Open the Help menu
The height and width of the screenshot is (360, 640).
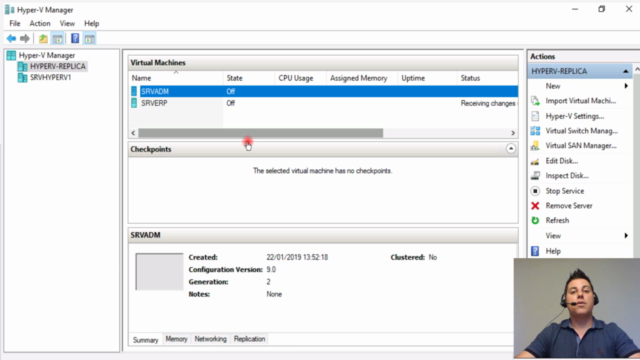(x=91, y=24)
